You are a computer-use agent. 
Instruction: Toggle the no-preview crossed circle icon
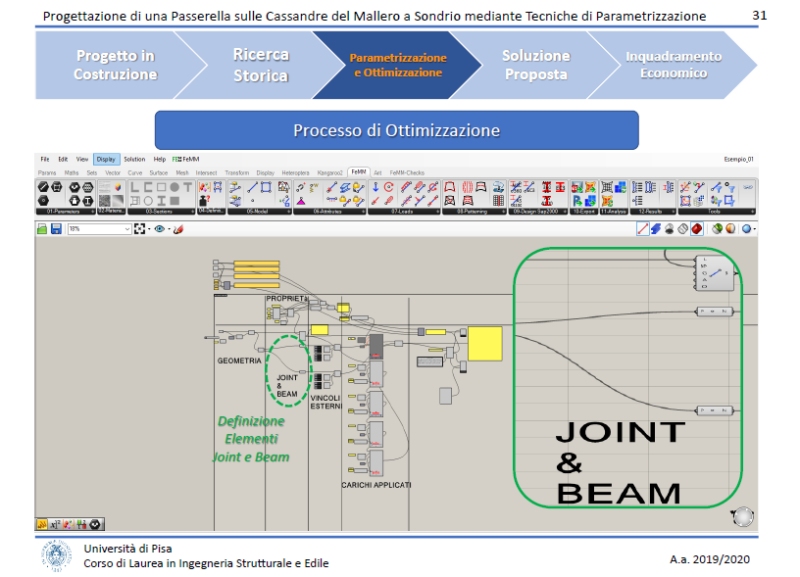pos(682,229)
